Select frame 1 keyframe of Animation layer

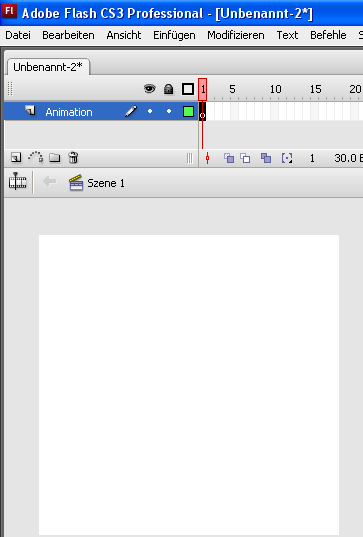pos(202,111)
